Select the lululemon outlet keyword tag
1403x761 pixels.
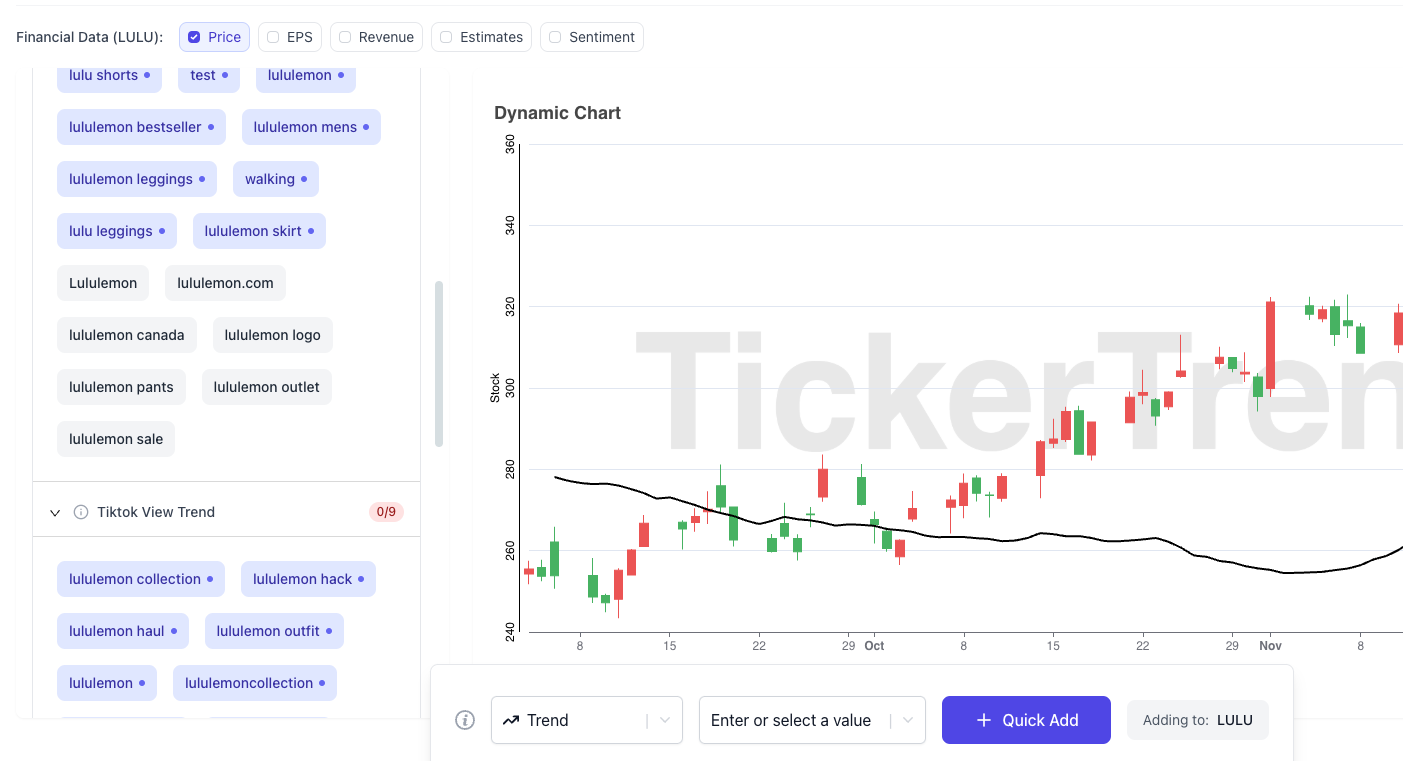click(266, 387)
